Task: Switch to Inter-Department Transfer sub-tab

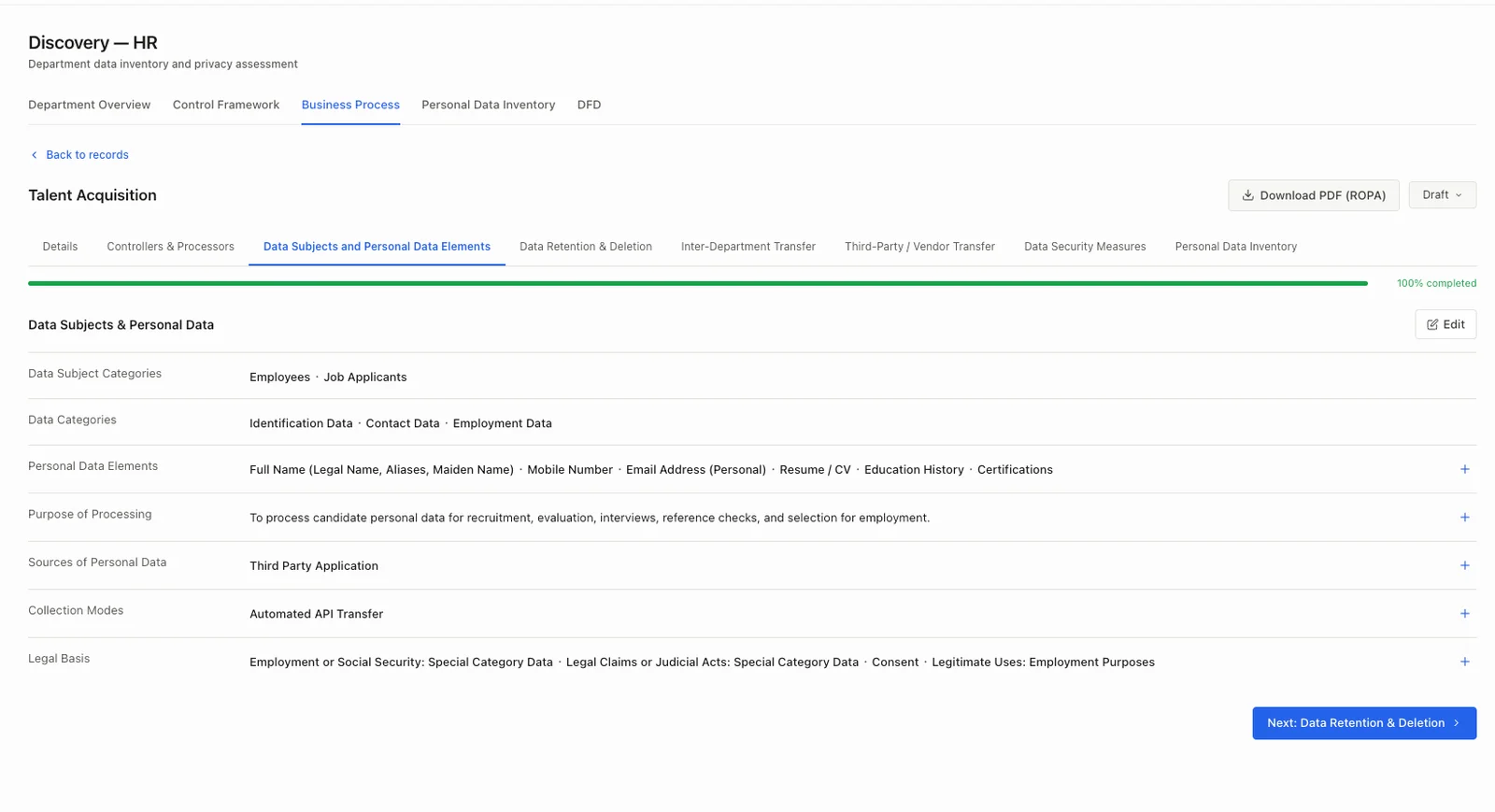Action: tap(748, 247)
